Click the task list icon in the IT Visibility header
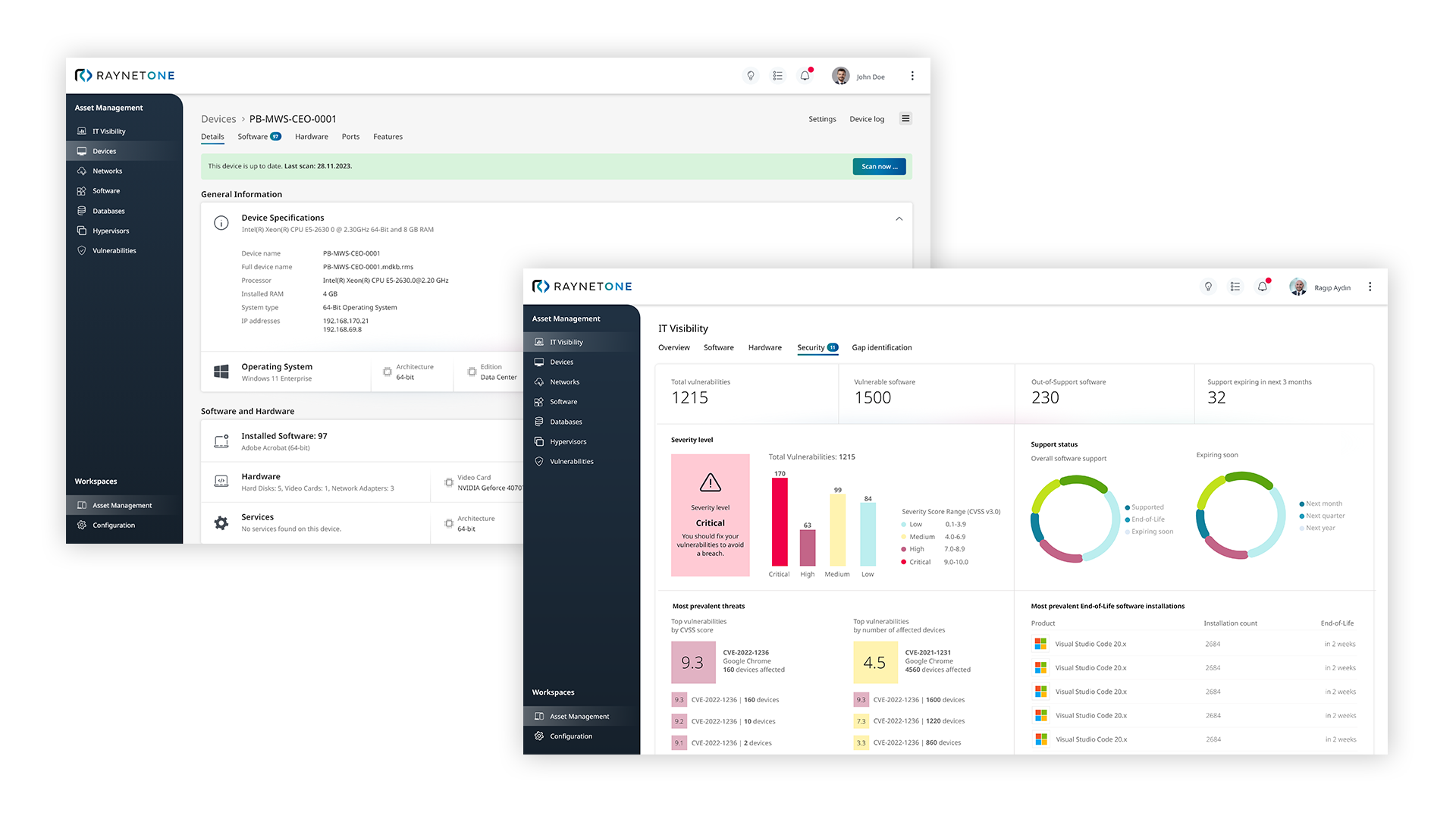The height and width of the screenshot is (819, 1456). pos(1235,287)
